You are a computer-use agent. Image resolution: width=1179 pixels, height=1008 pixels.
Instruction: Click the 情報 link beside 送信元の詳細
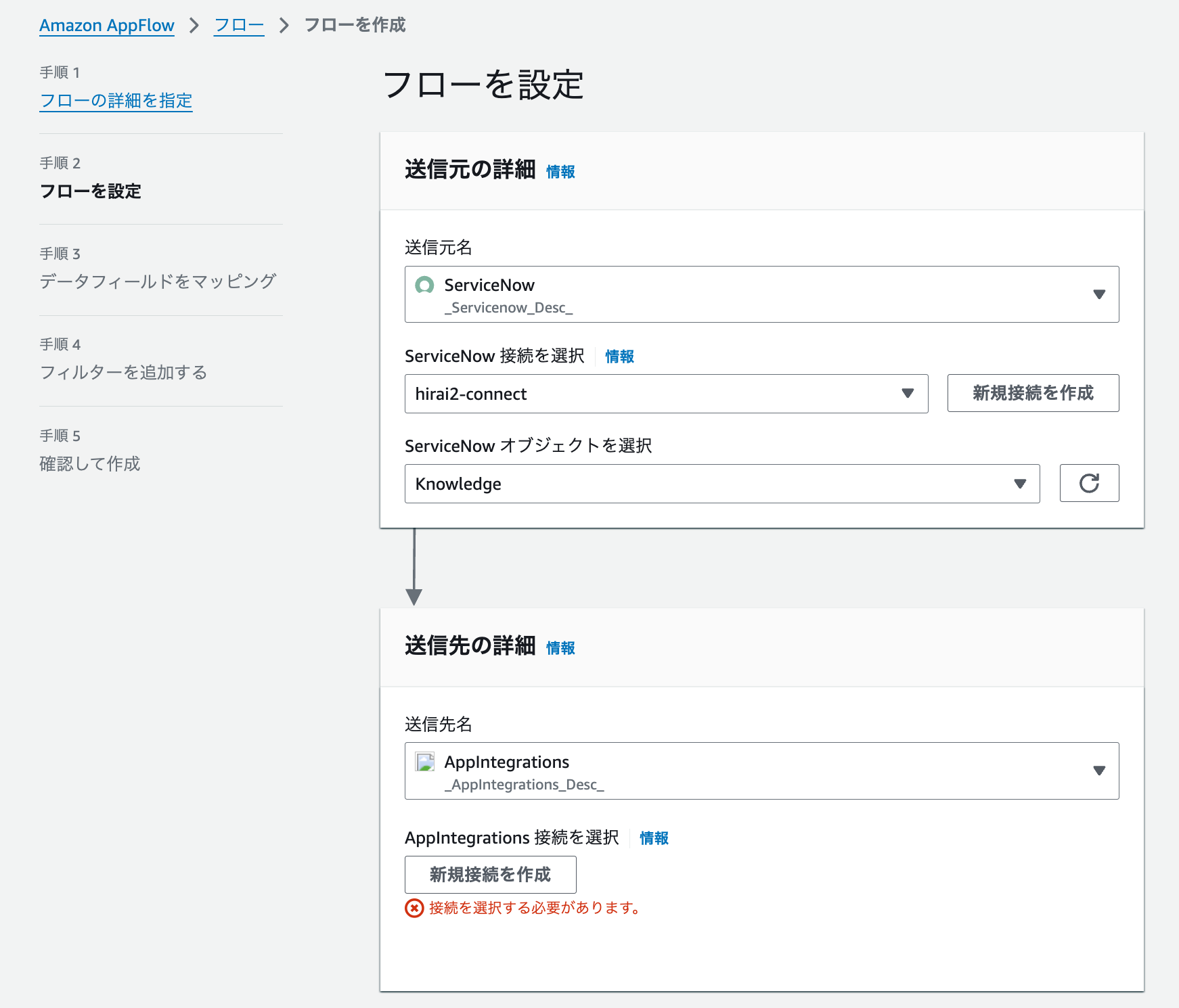point(561,172)
